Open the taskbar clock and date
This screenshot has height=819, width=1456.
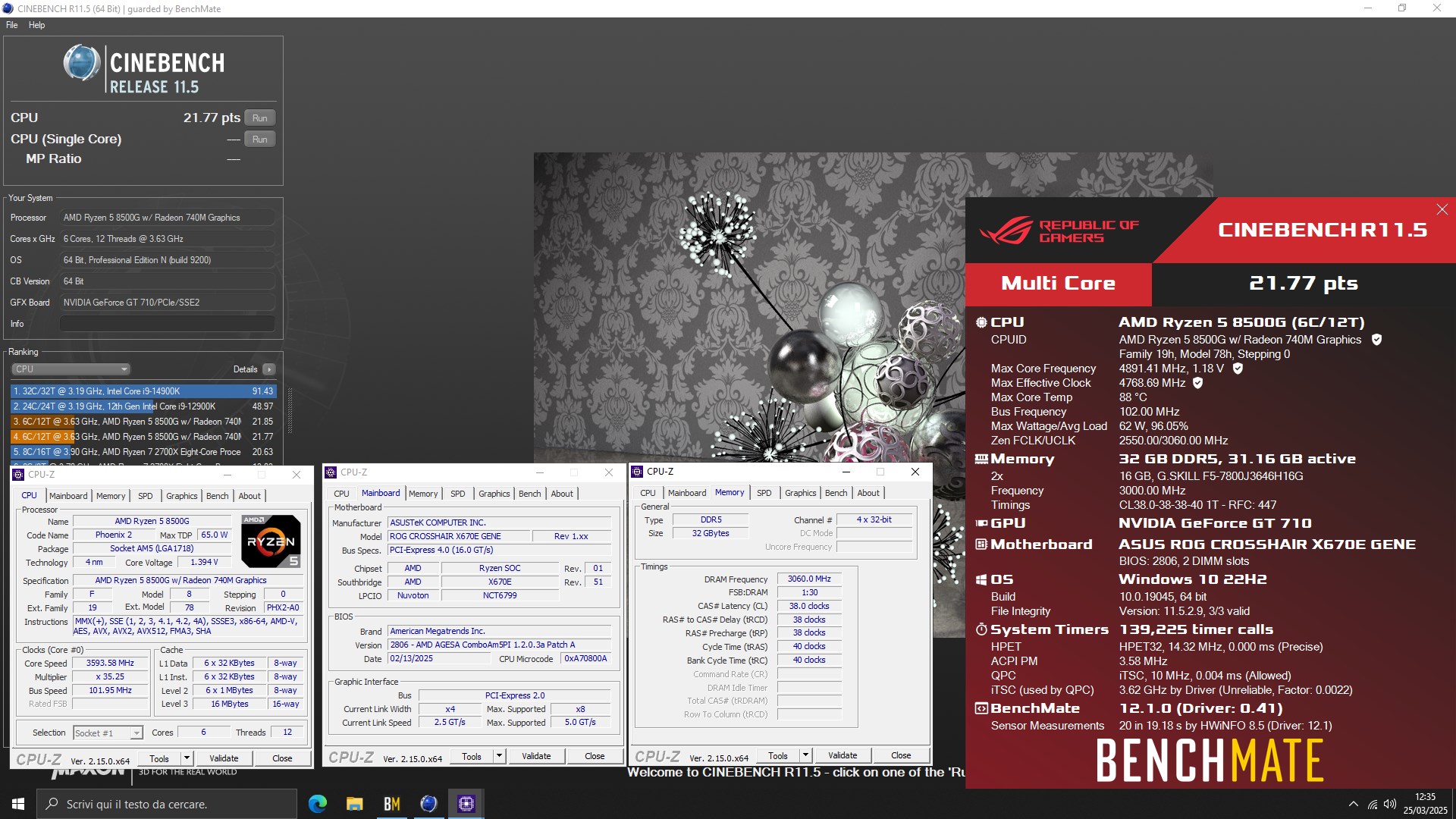click(x=1425, y=804)
